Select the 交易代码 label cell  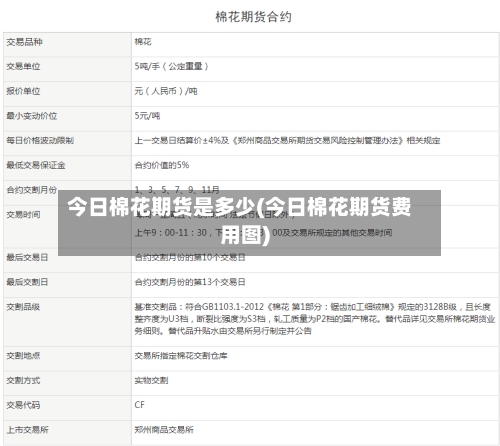(x=67, y=408)
